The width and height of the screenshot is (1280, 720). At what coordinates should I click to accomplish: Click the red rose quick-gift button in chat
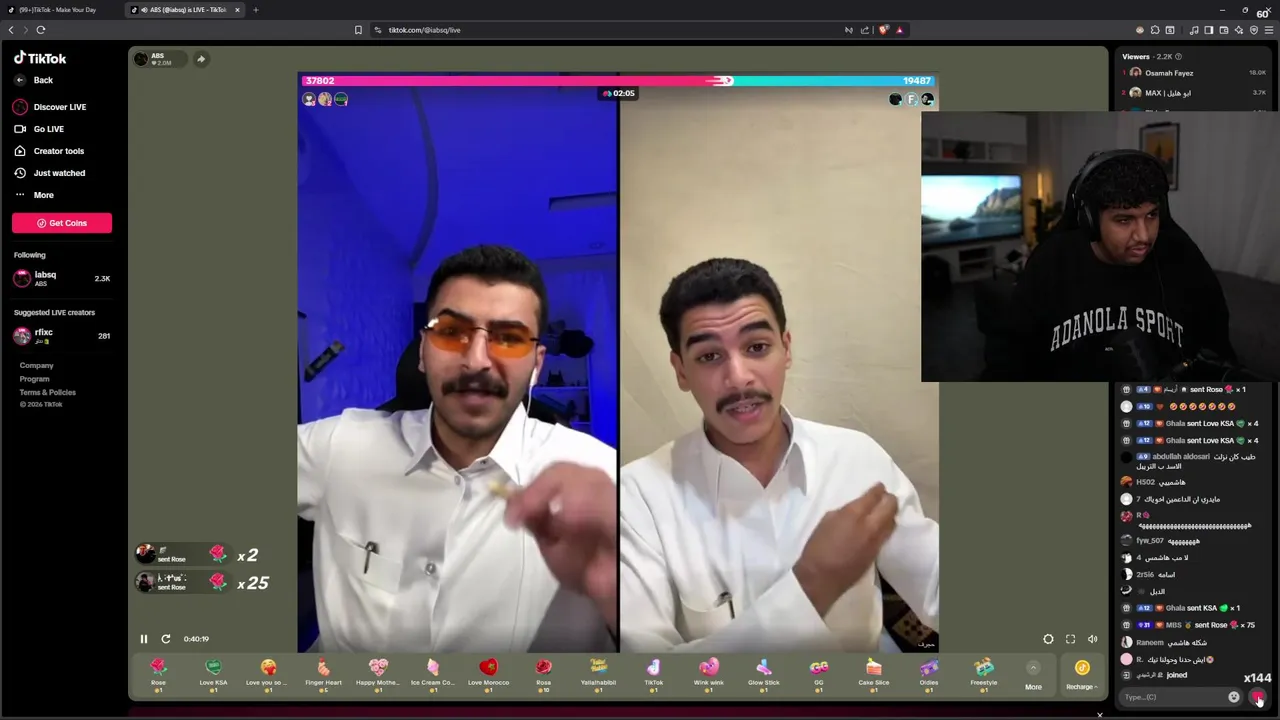(1257, 697)
